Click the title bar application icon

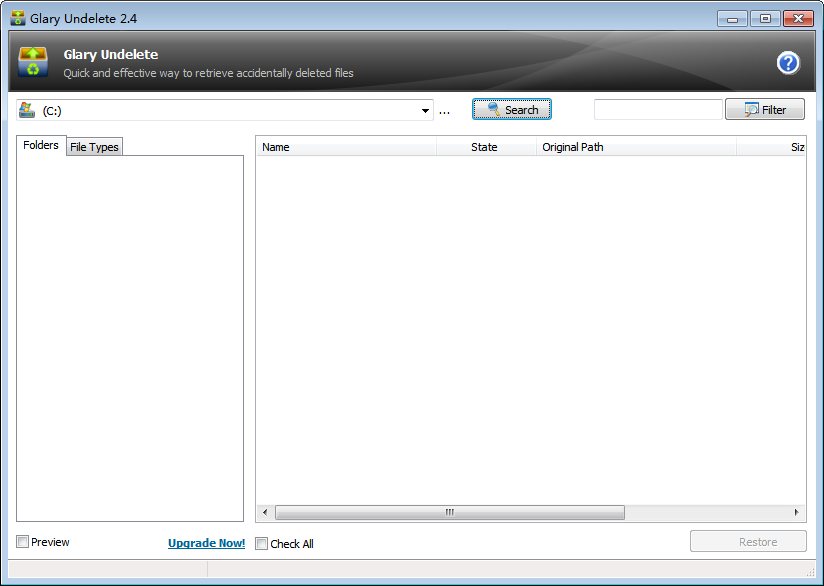[17, 18]
